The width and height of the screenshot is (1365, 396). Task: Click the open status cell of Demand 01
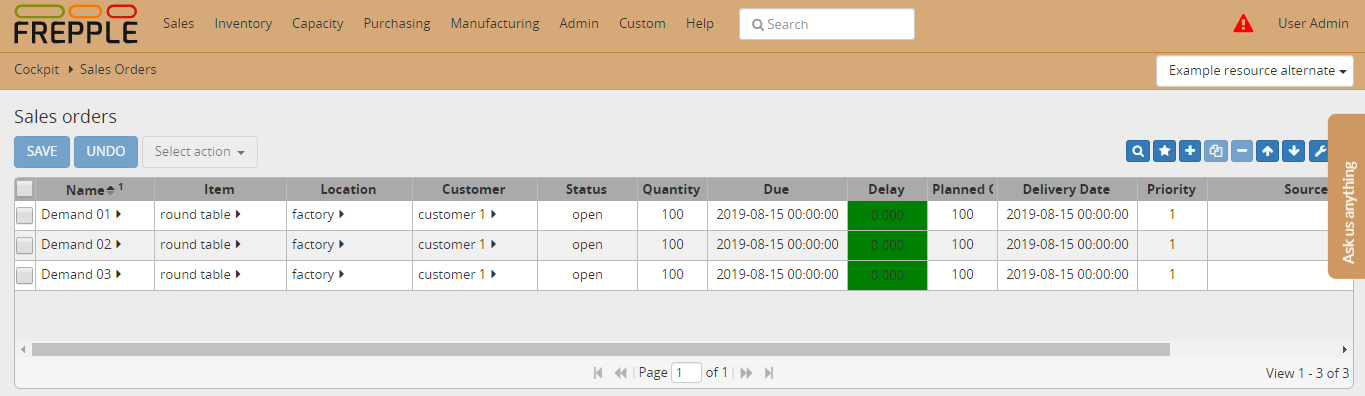pos(587,215)
